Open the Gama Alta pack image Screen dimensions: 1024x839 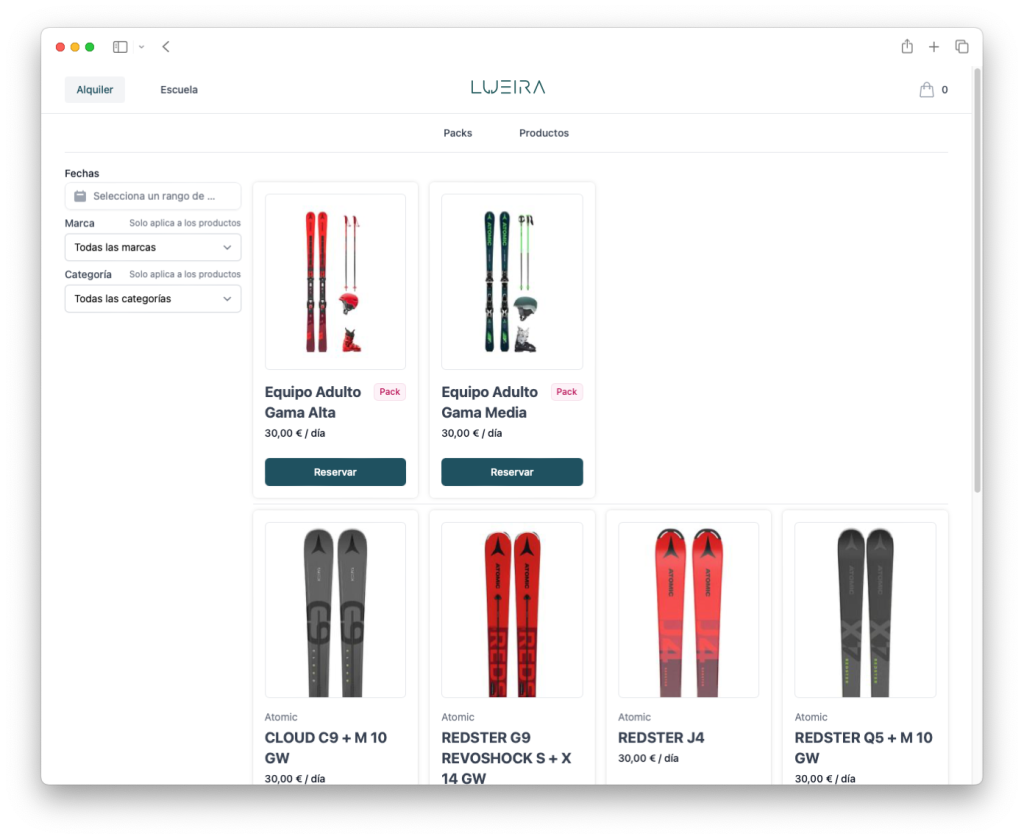click(x=335, y=282)
